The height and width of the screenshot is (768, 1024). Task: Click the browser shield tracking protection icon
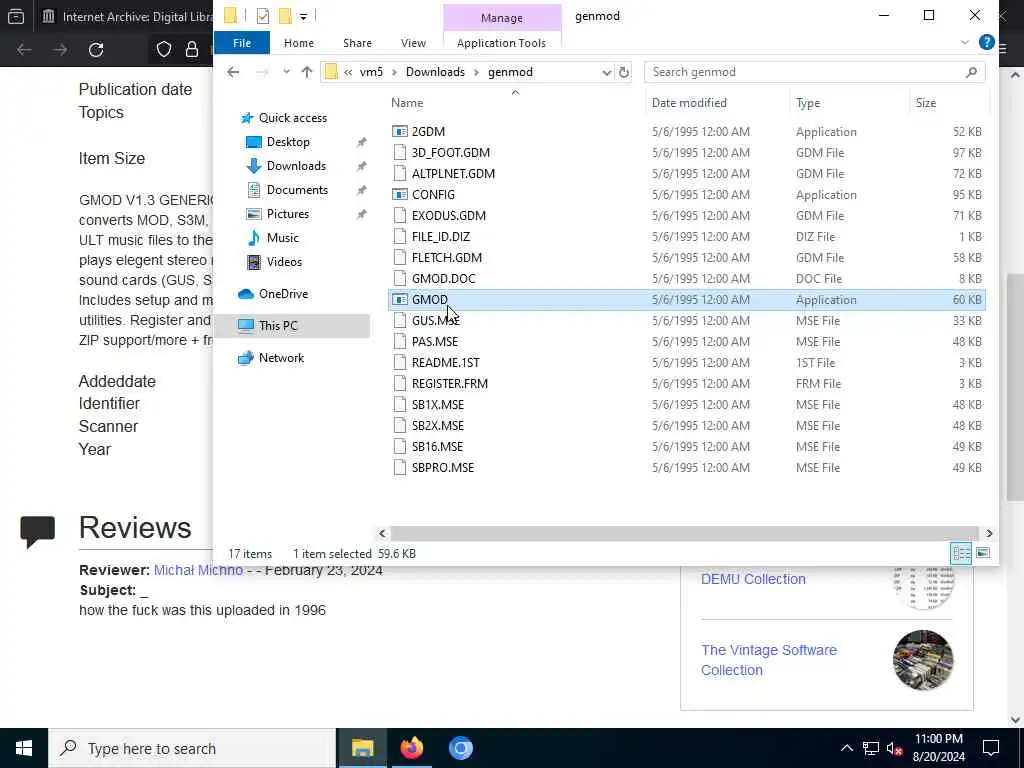163,50
